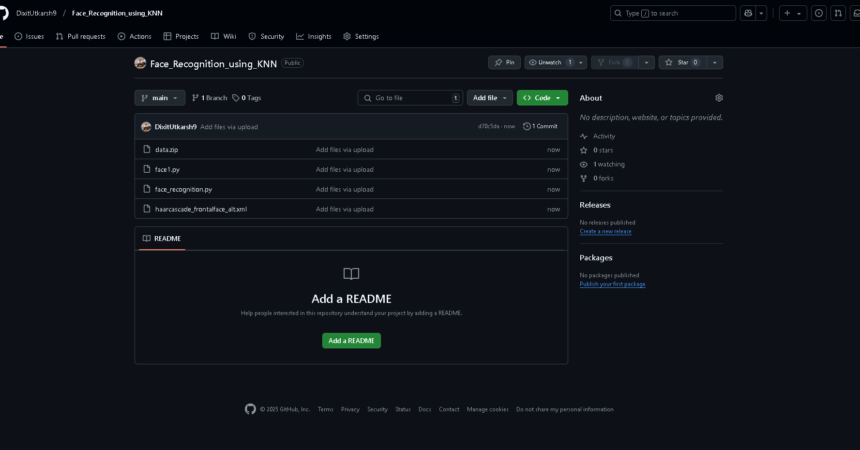
Task: Expand the Unwatch options dropdown
Action: pyautogui.click(x=581, y=63)
